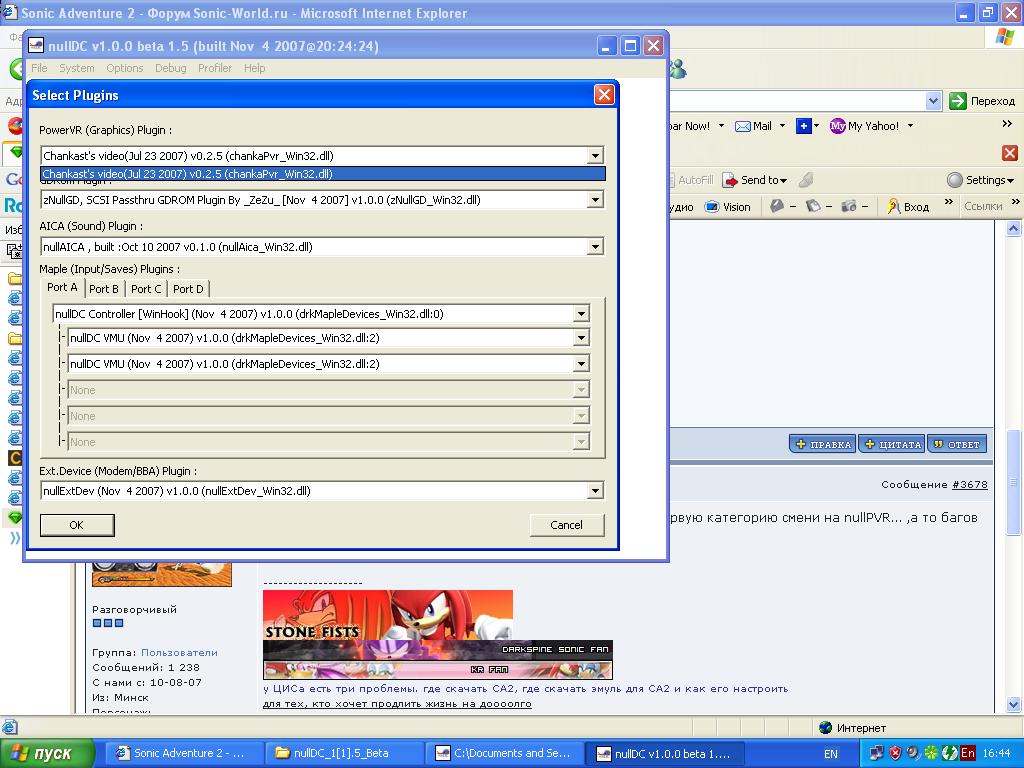Viewport: 1024px width, 768px height.
Task: Expand the Ext.Device plugin dropdown
Action: tap(595, 491)
